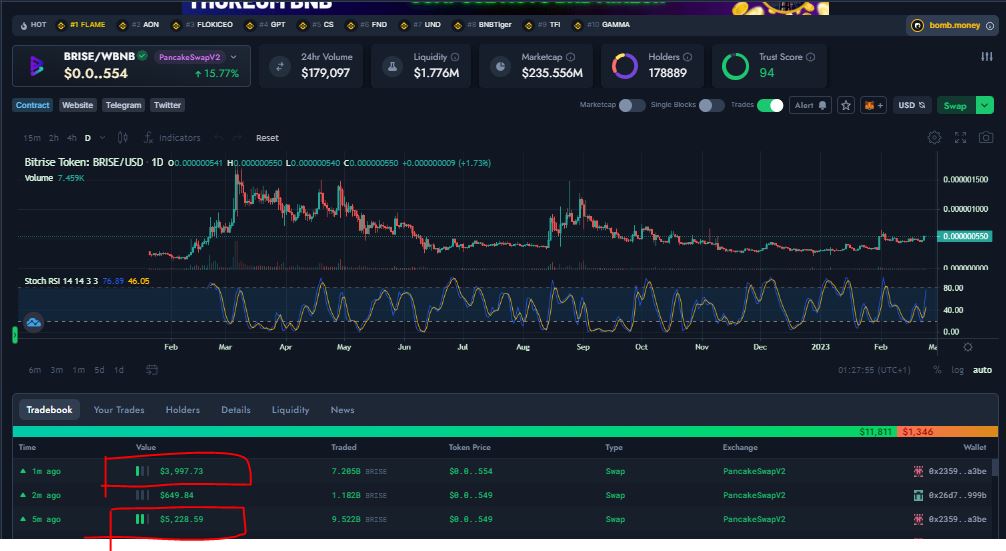
Task: Open trending token #10 GAMMA
Action: tap(602, 25)
